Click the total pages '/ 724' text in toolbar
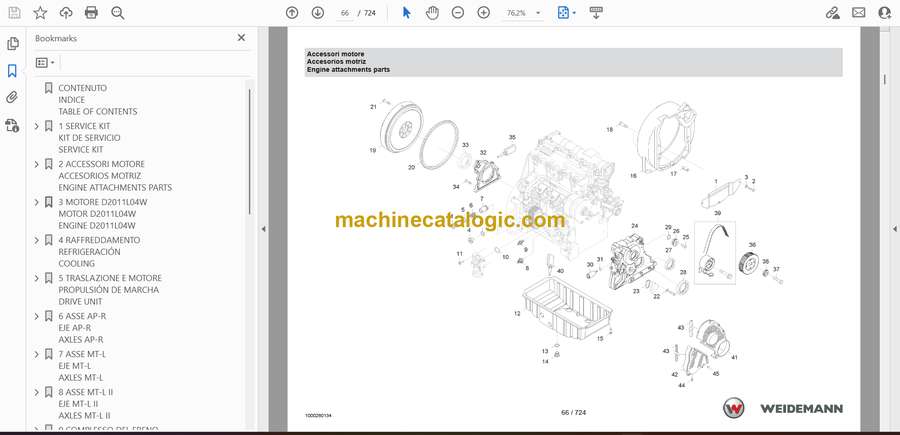Screen dimensions: 900x435 tap(367, 13)
